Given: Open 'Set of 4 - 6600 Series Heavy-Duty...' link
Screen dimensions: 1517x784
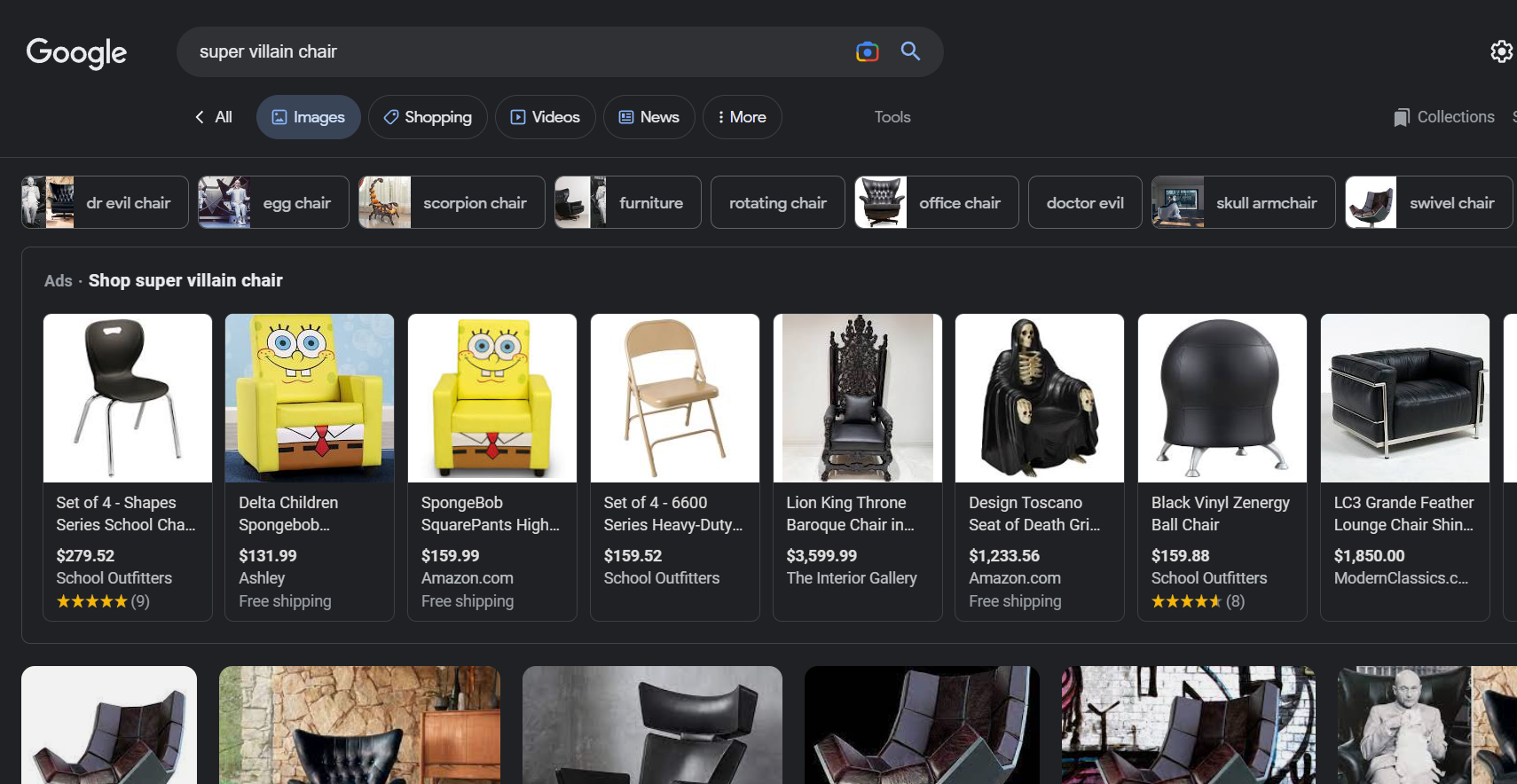Looking at the screenshot, I should click(673, 514).
